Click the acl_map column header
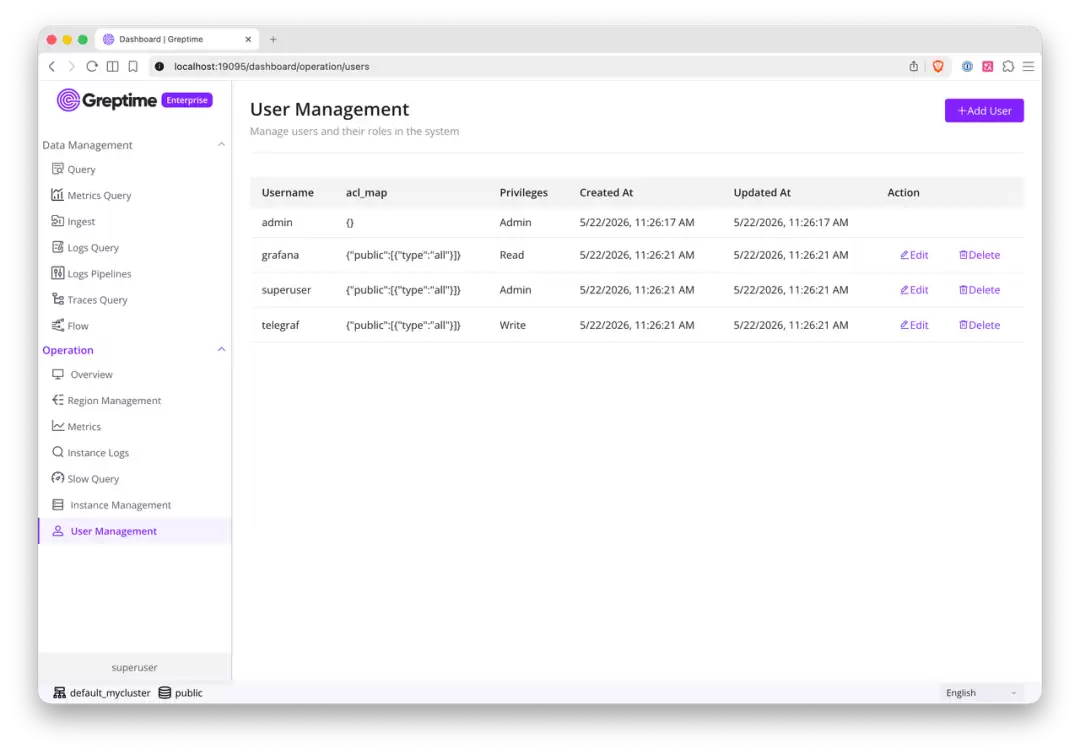This screenshot has height=754, width=1080. pos(366,193)
